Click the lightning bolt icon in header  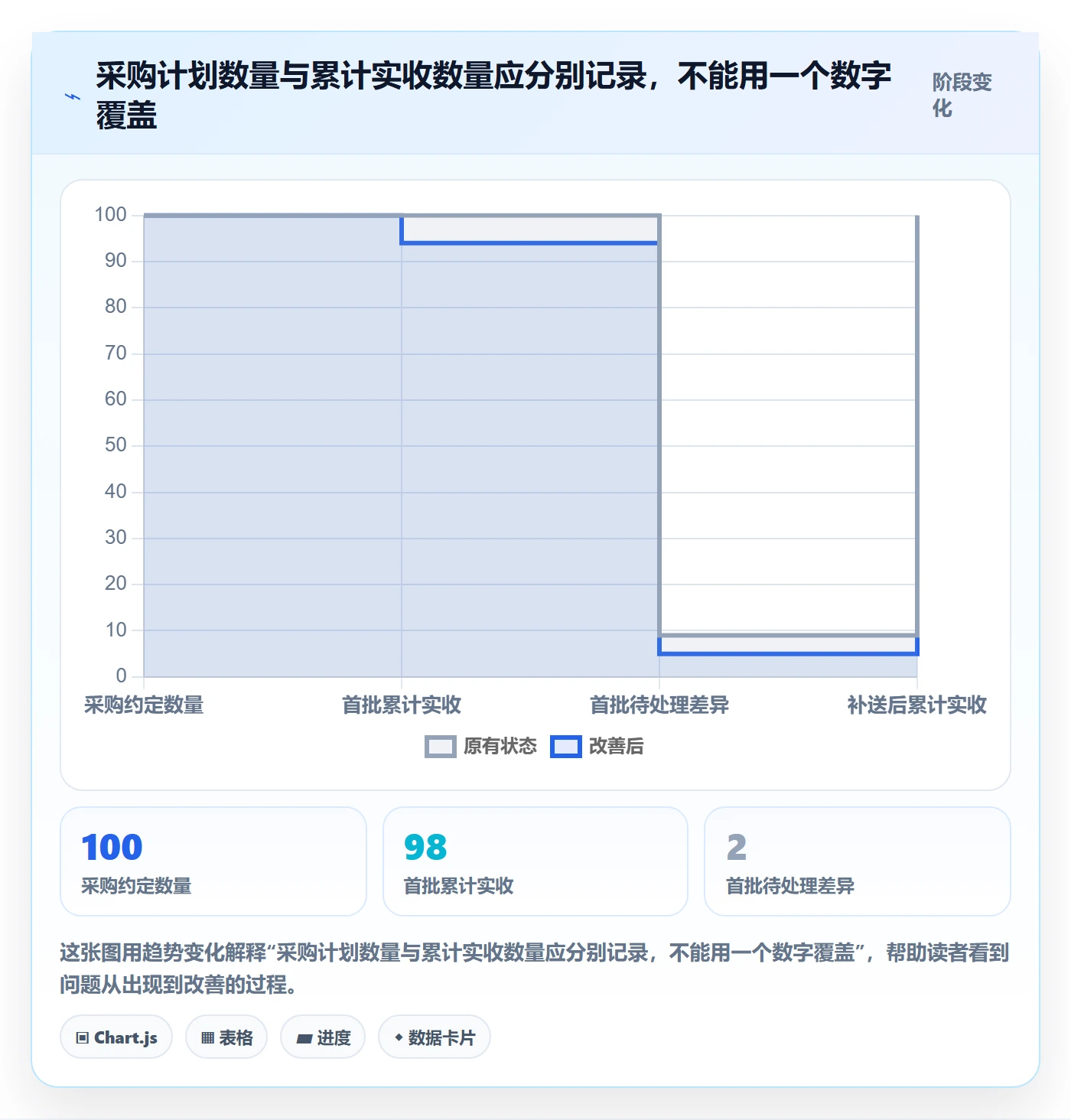pos(72,96)
